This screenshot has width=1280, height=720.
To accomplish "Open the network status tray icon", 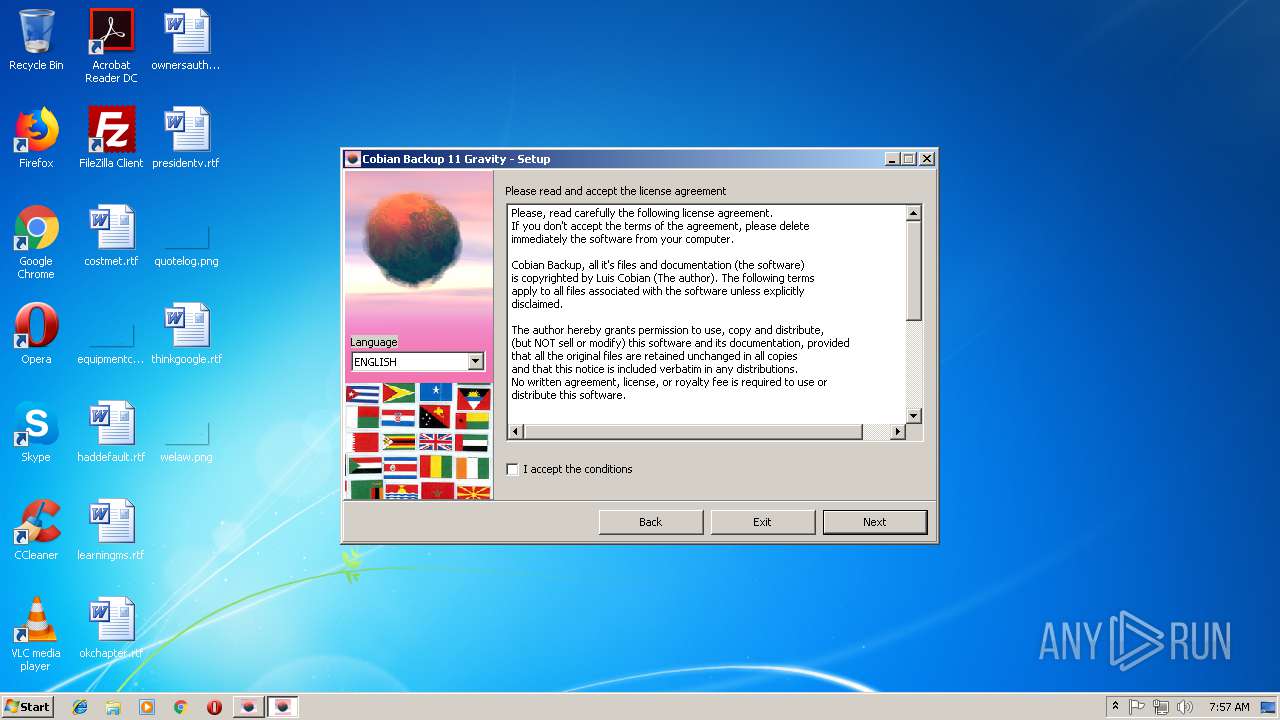I will click(1161, 707).
